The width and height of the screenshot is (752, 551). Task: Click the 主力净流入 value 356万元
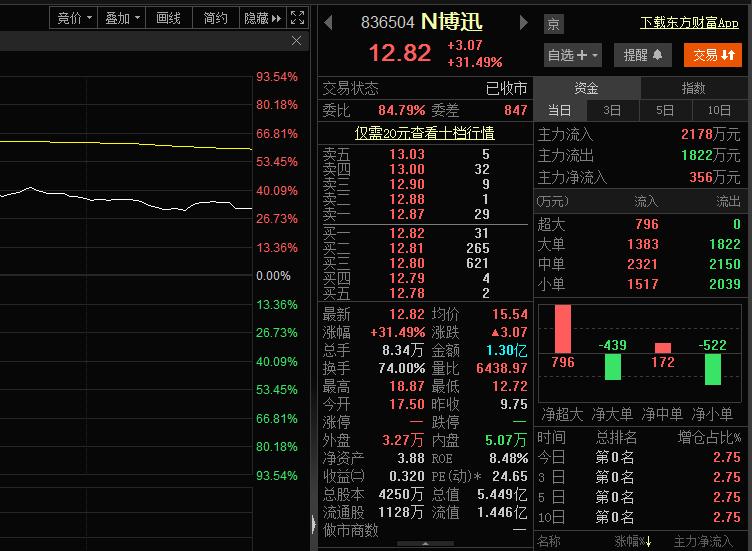715,177
